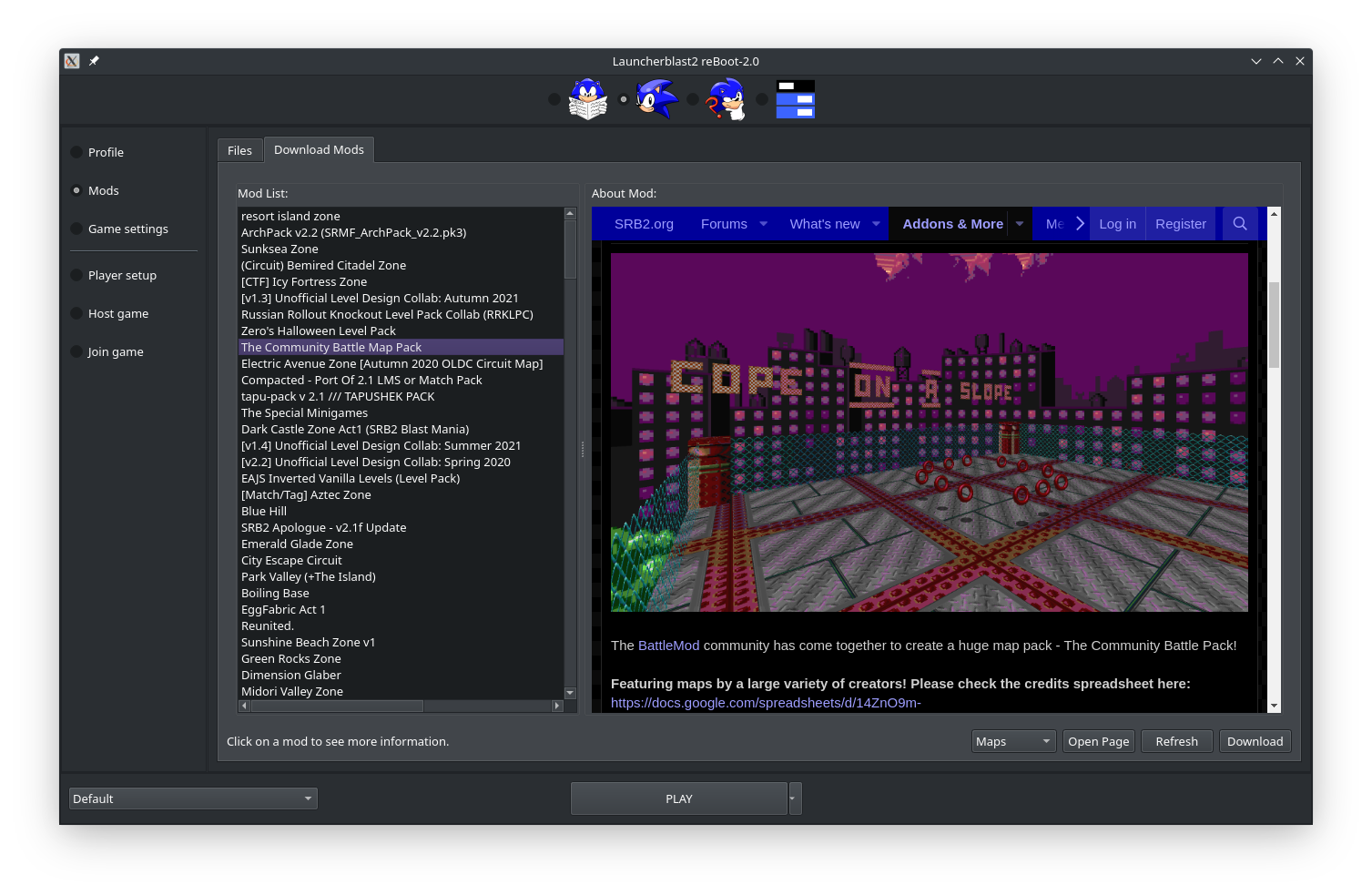Click the Sonic with question mark icon
This screenshot has height=895, width=1372.
pos(727,99)
